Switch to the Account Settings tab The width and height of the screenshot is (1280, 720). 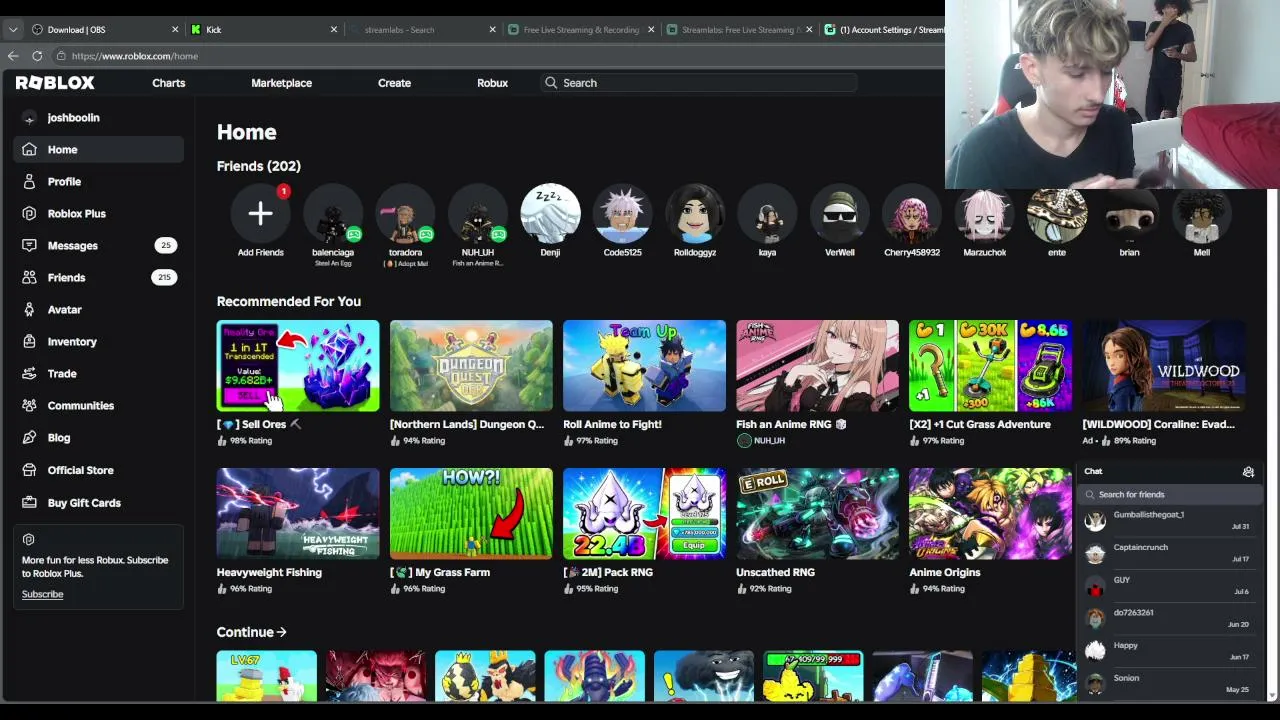point(884,30)
